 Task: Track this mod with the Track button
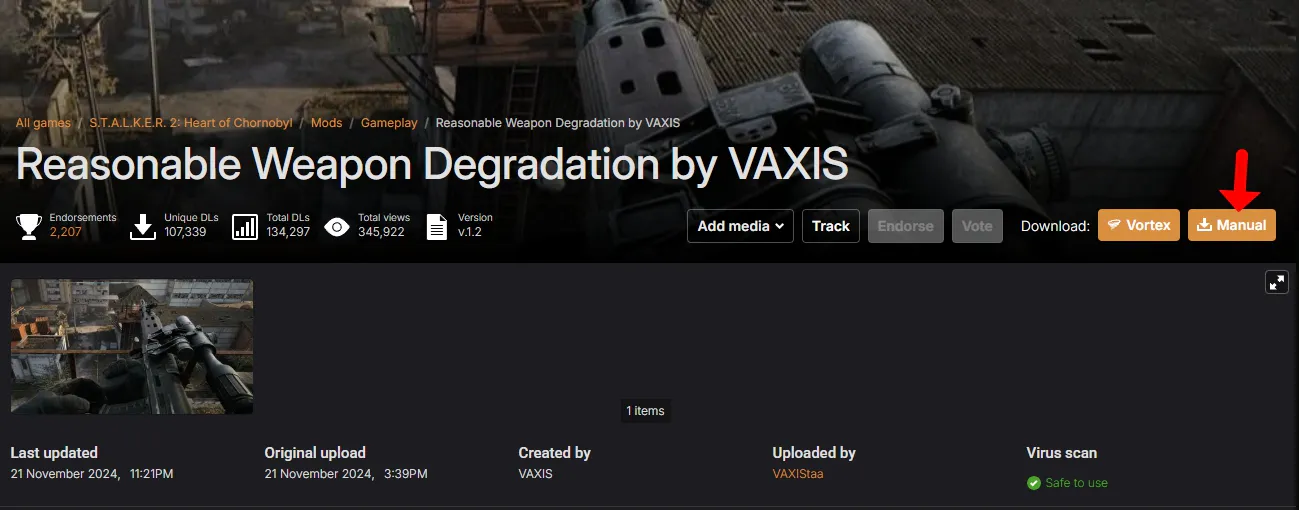pos(831,226)
